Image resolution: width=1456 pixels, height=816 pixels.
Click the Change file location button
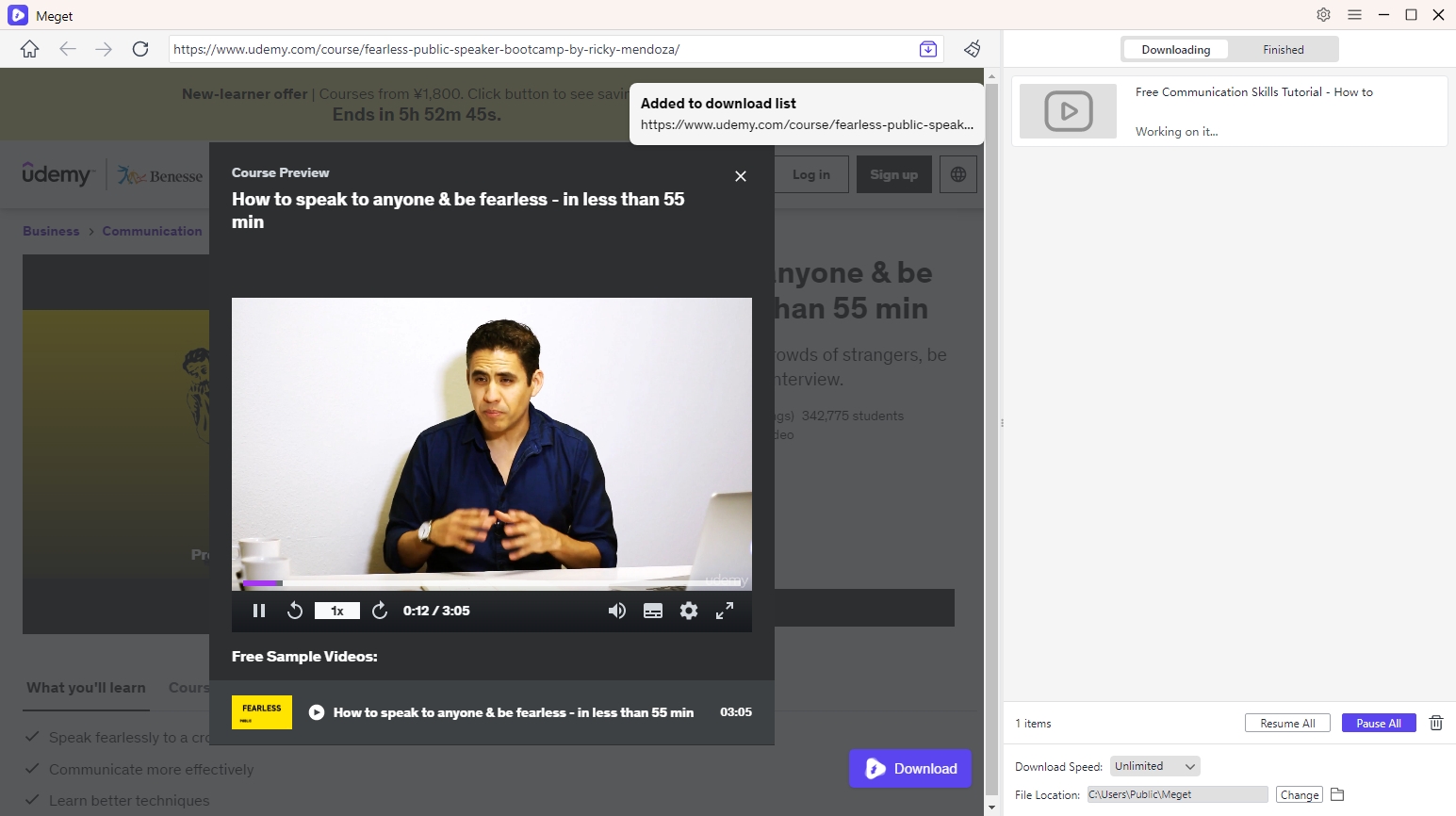pyautogui.click(x=1300, y=794)
